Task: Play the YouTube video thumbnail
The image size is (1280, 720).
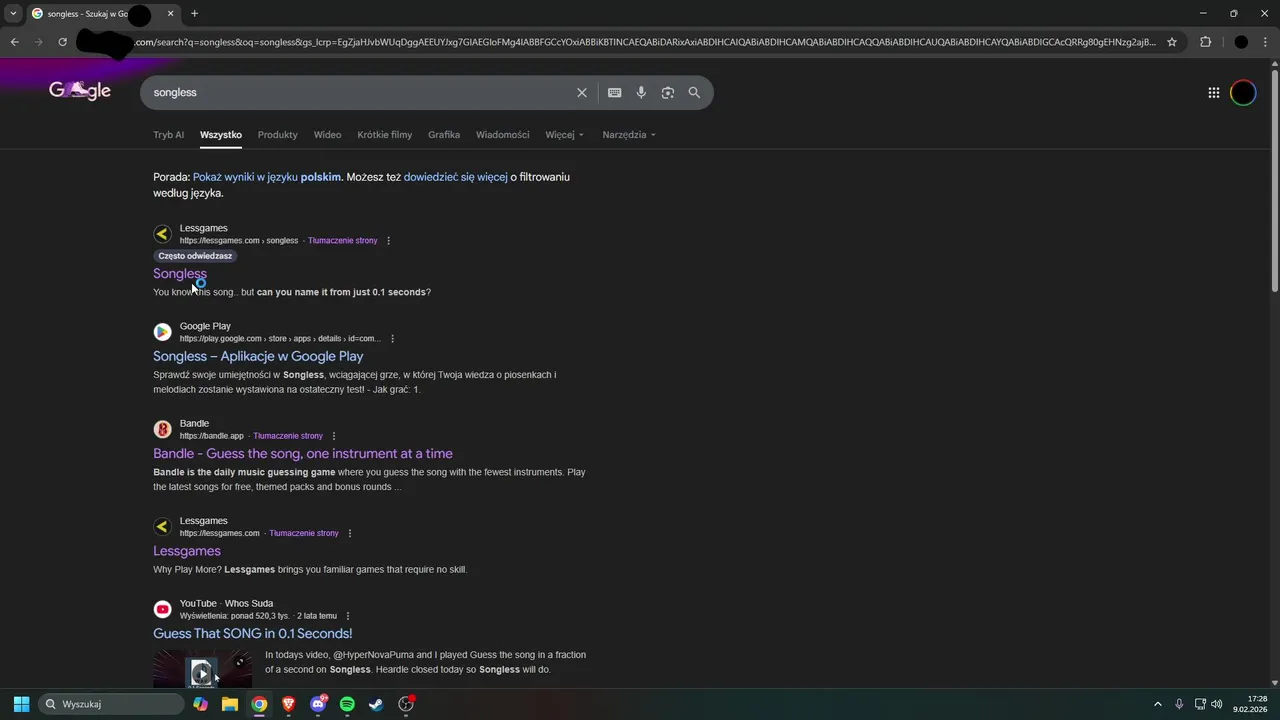Action: click(x=202, y=668)
